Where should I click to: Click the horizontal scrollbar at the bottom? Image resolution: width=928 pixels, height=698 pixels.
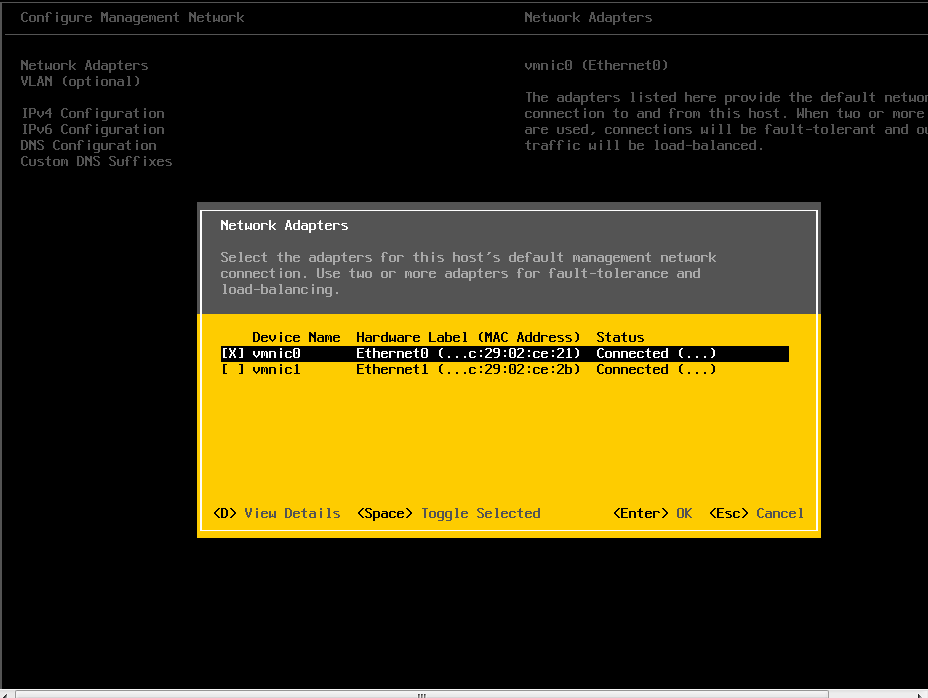click(420, 692)
